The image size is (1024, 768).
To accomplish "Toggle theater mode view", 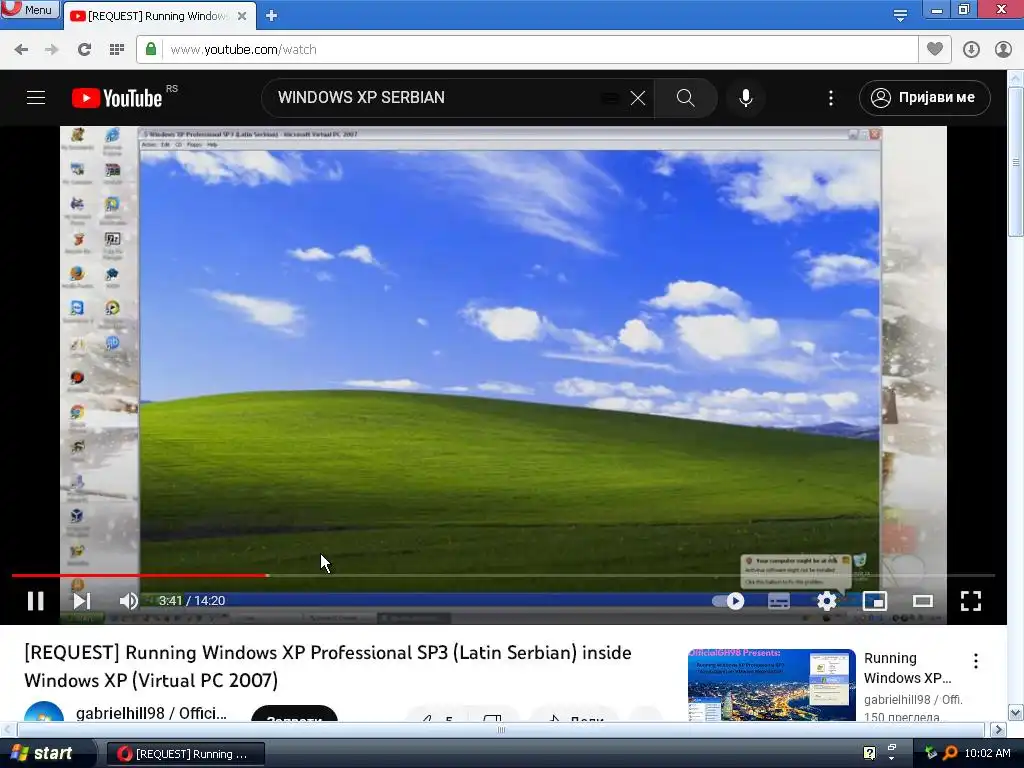I will coord(923,601).
